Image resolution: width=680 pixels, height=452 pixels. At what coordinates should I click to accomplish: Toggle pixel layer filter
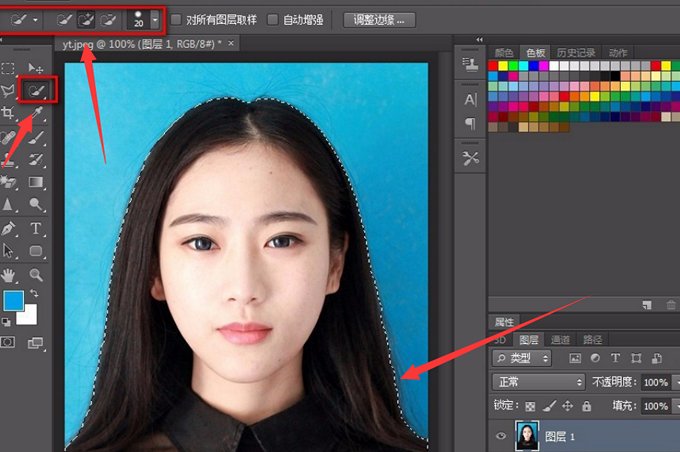coord(575,358)
